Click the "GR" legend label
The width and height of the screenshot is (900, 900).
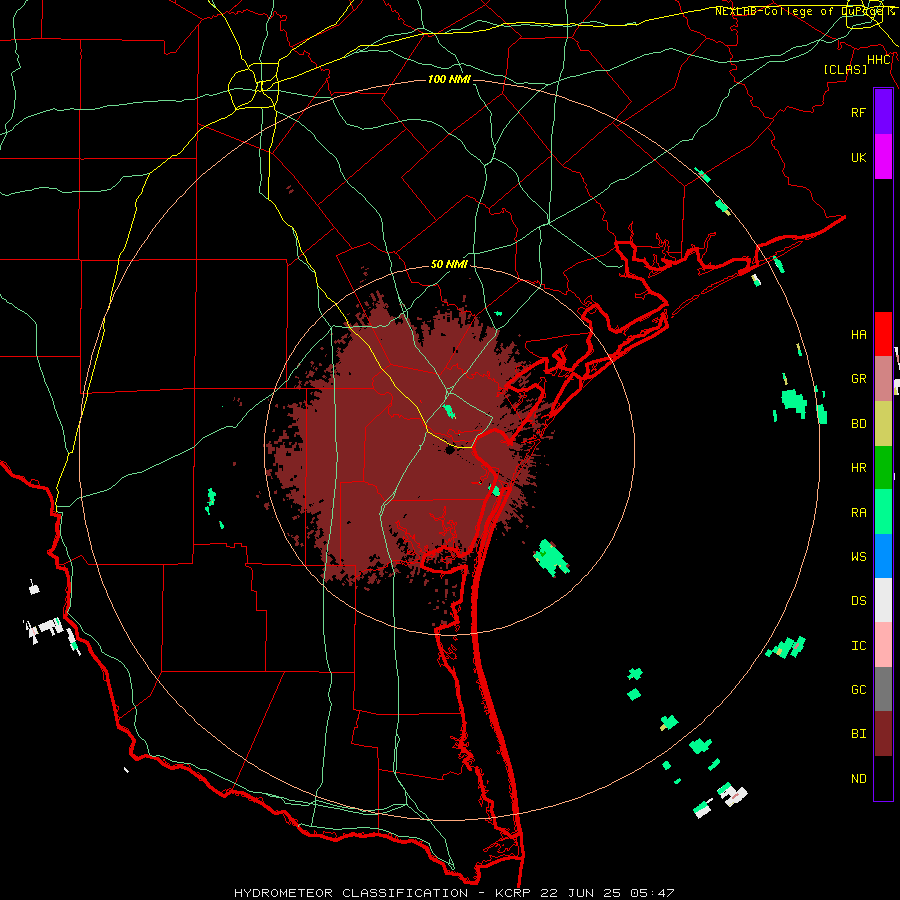(858, 379)
